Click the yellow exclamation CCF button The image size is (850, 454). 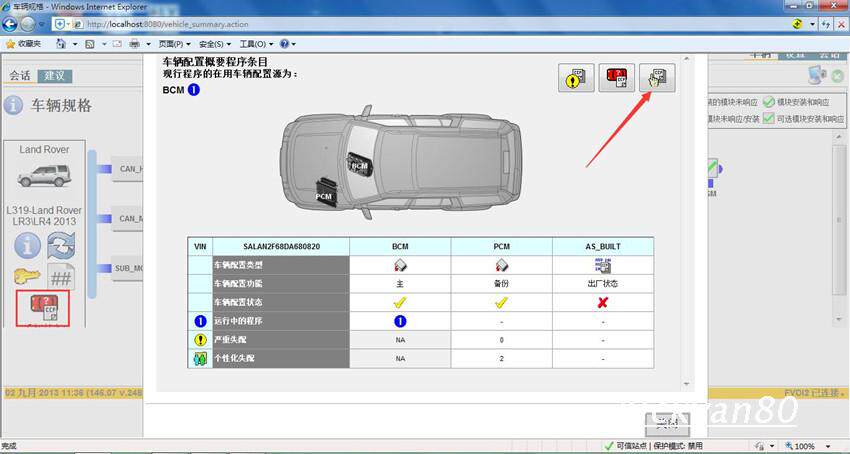pos(576,78)
